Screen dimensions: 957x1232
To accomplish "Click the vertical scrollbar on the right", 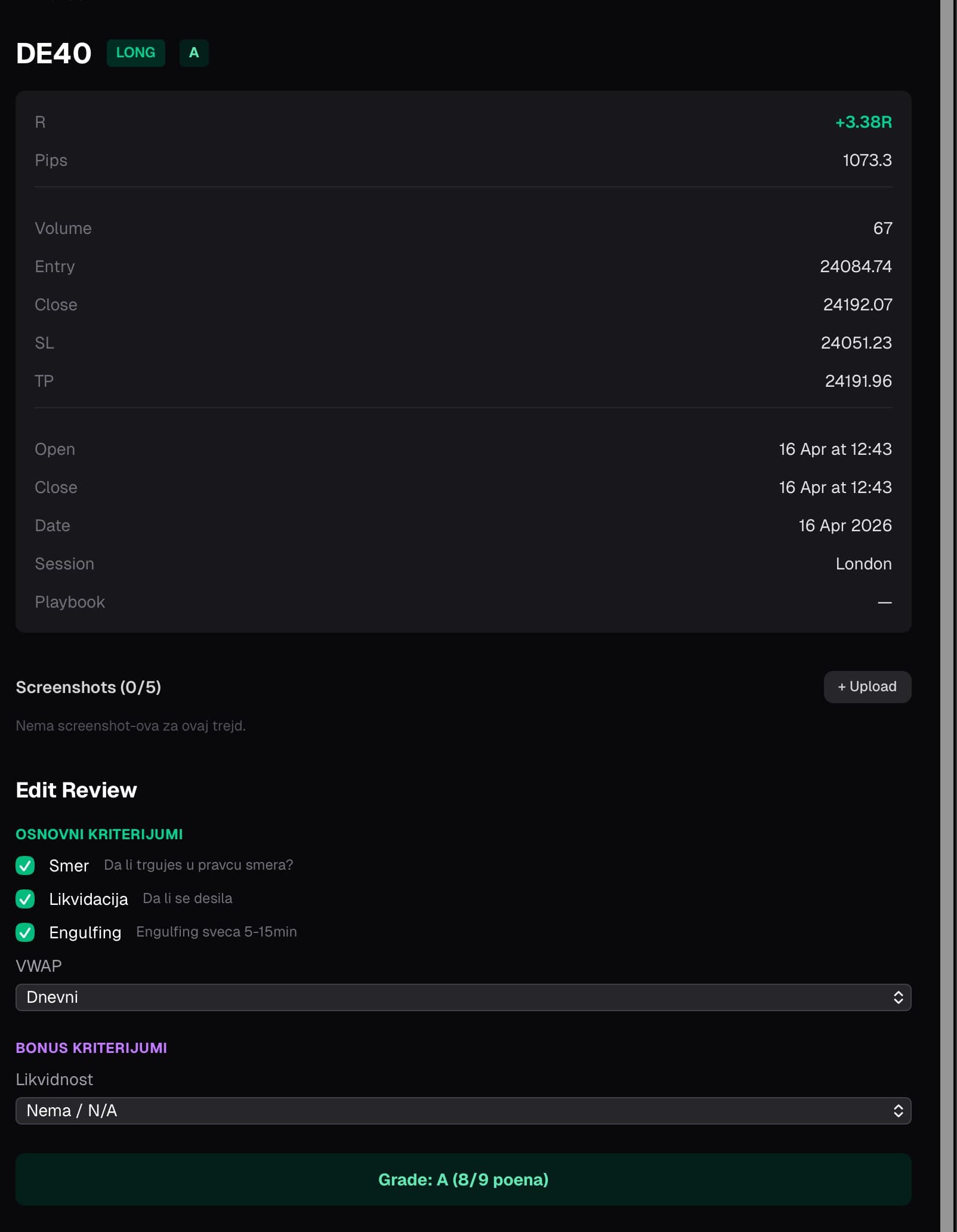I will (947, 616).
